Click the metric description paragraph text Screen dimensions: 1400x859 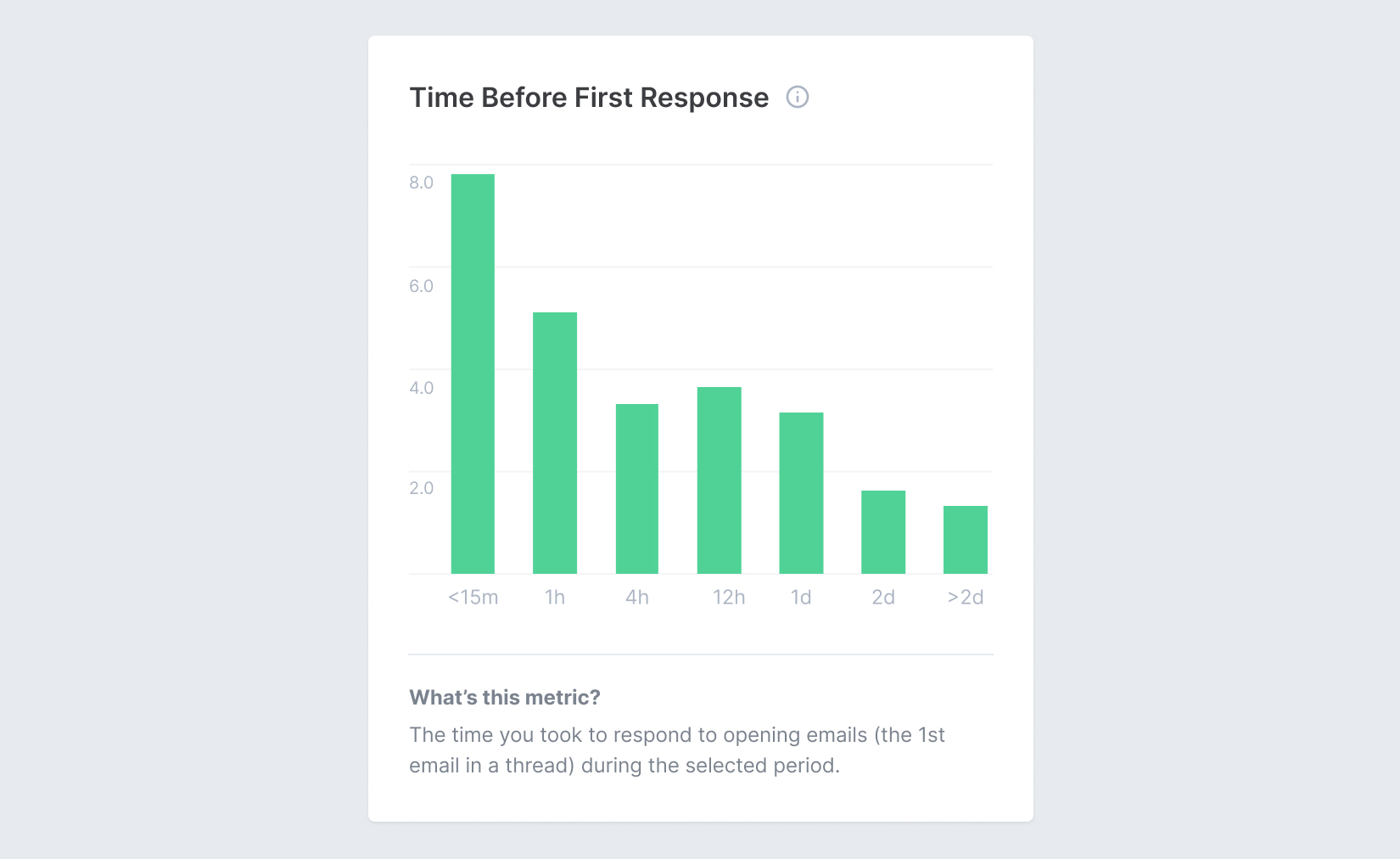click(677, 750)
